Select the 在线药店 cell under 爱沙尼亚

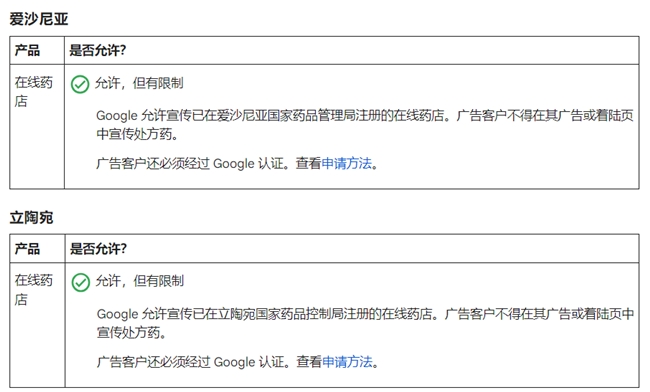pyautogui.click(x=37, y=126)
